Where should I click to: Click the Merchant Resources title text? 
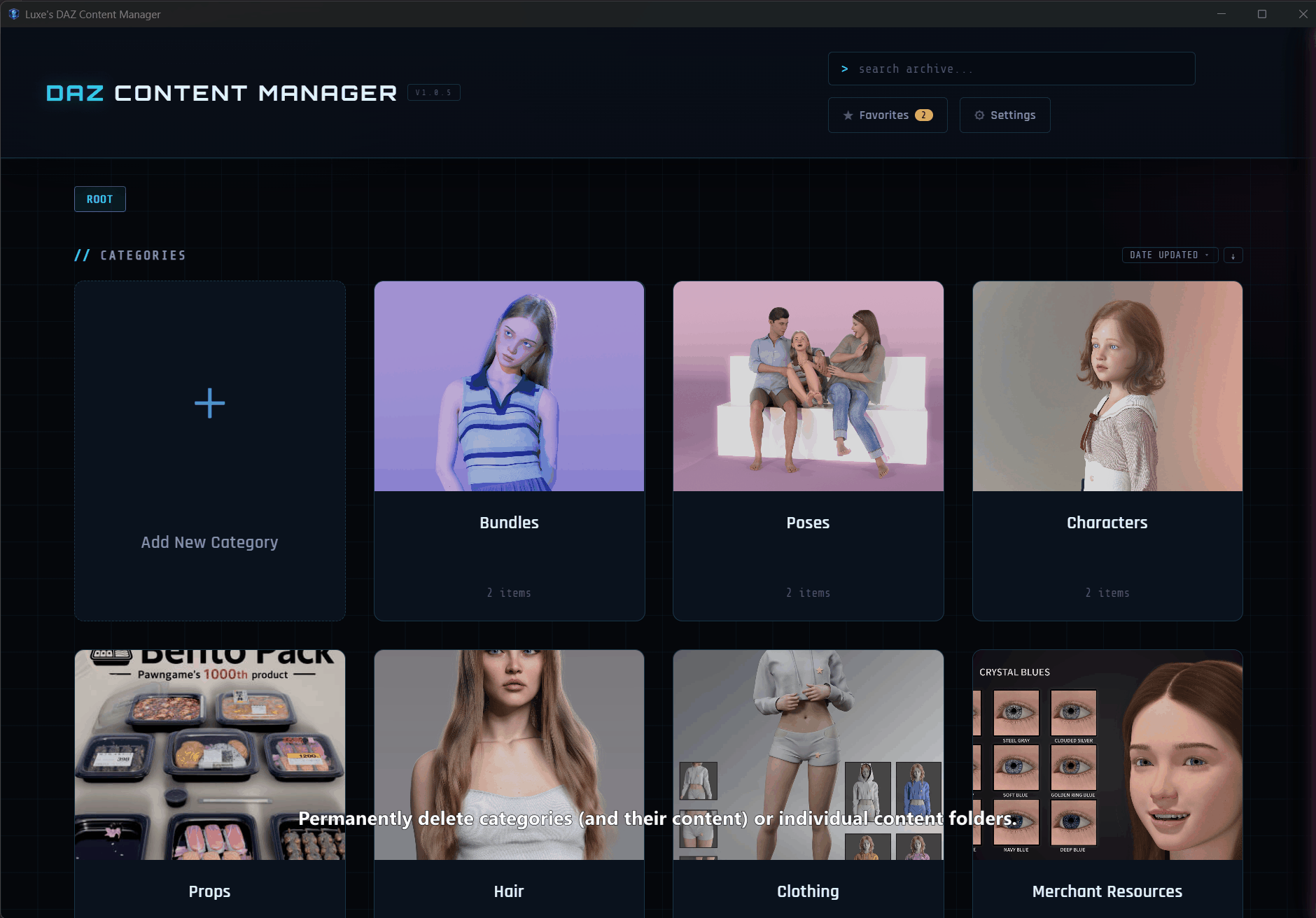click(1107, 891)
